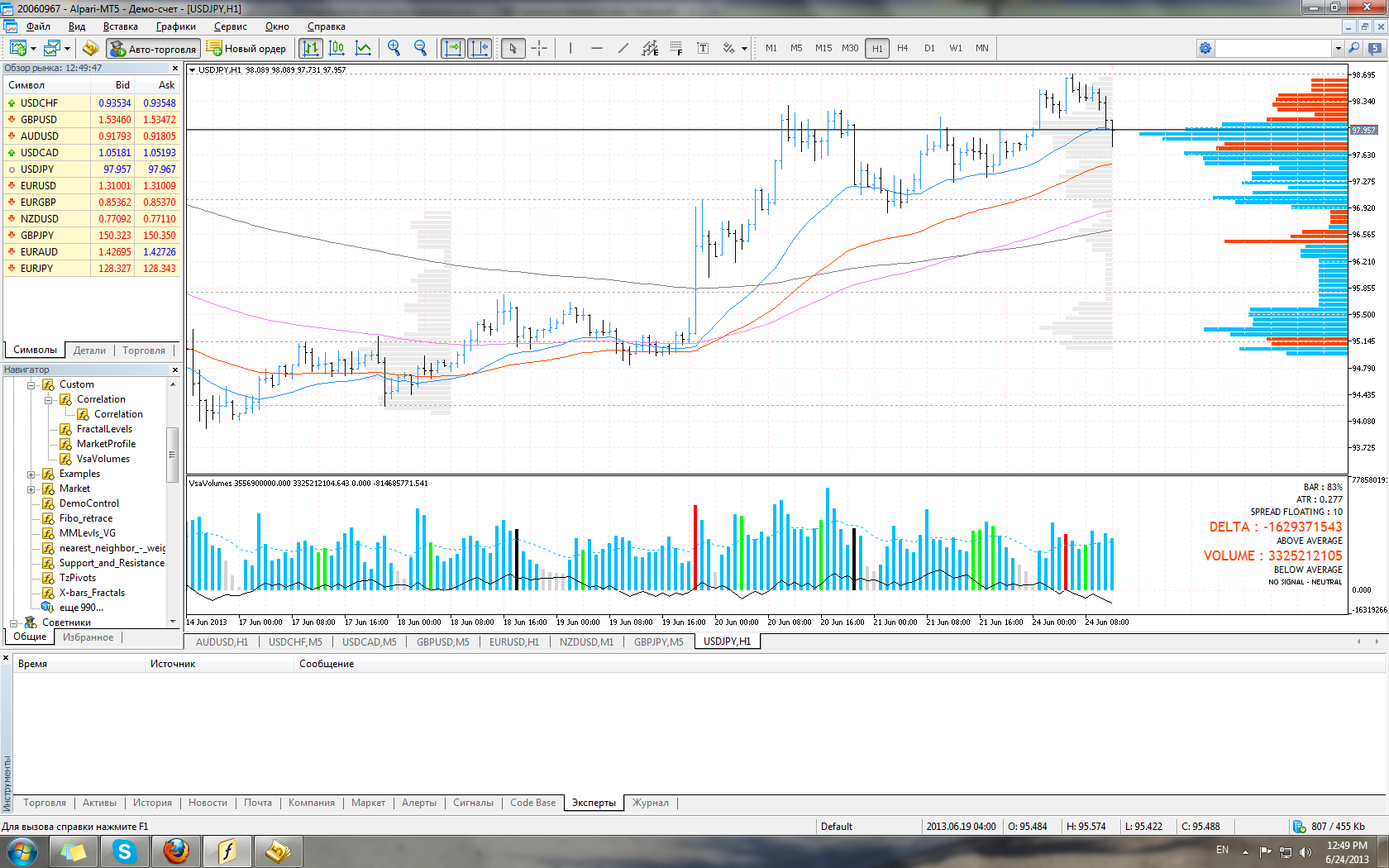Select the equidistant channel tool
This screenshot has width=1389, height=868.
coord(650,48)
